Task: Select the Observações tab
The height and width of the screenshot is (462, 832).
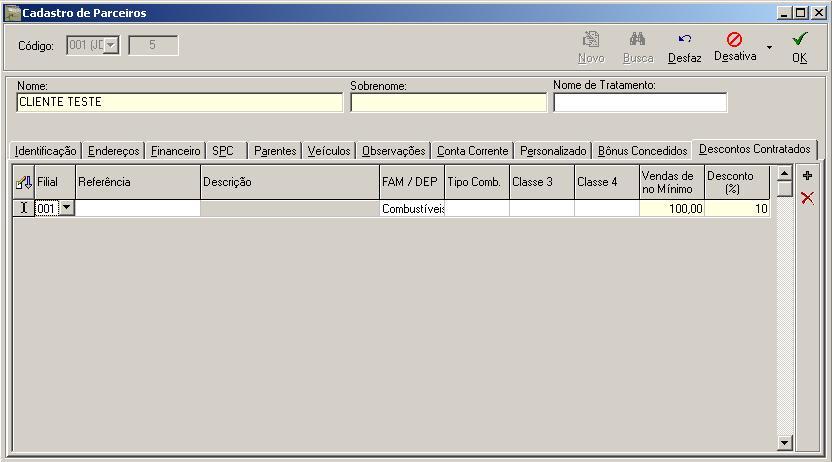Action: (x=394, y=151)
